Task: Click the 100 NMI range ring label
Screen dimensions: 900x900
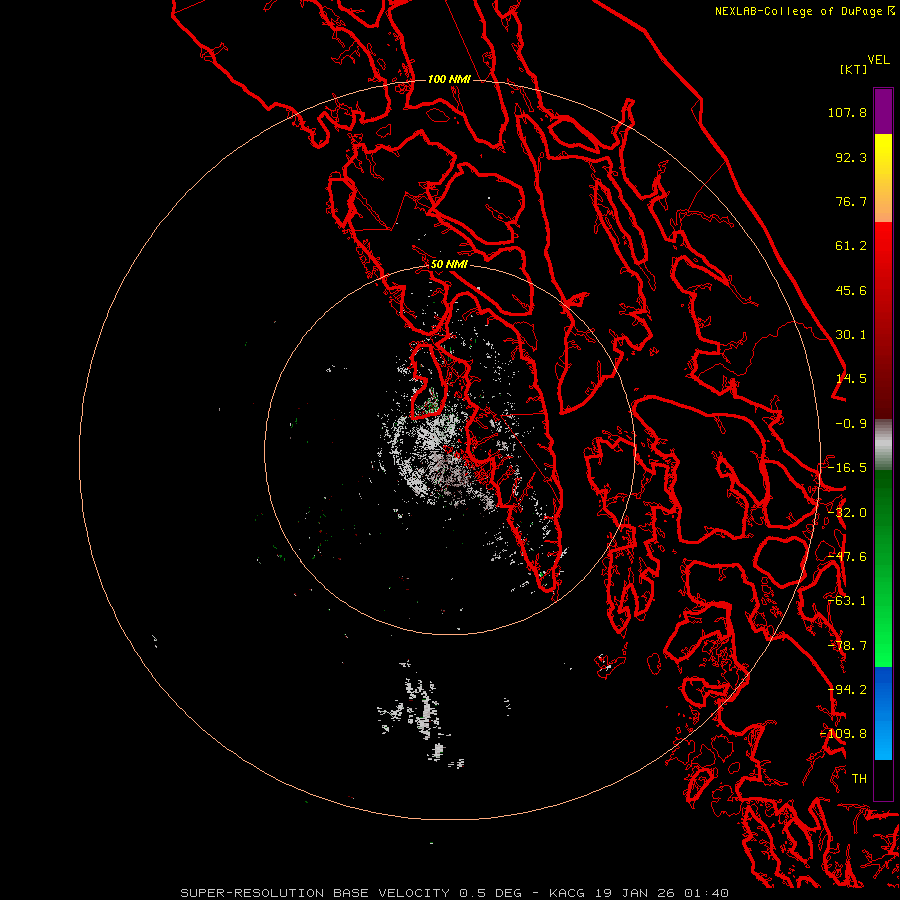Action: pos(449,79)
